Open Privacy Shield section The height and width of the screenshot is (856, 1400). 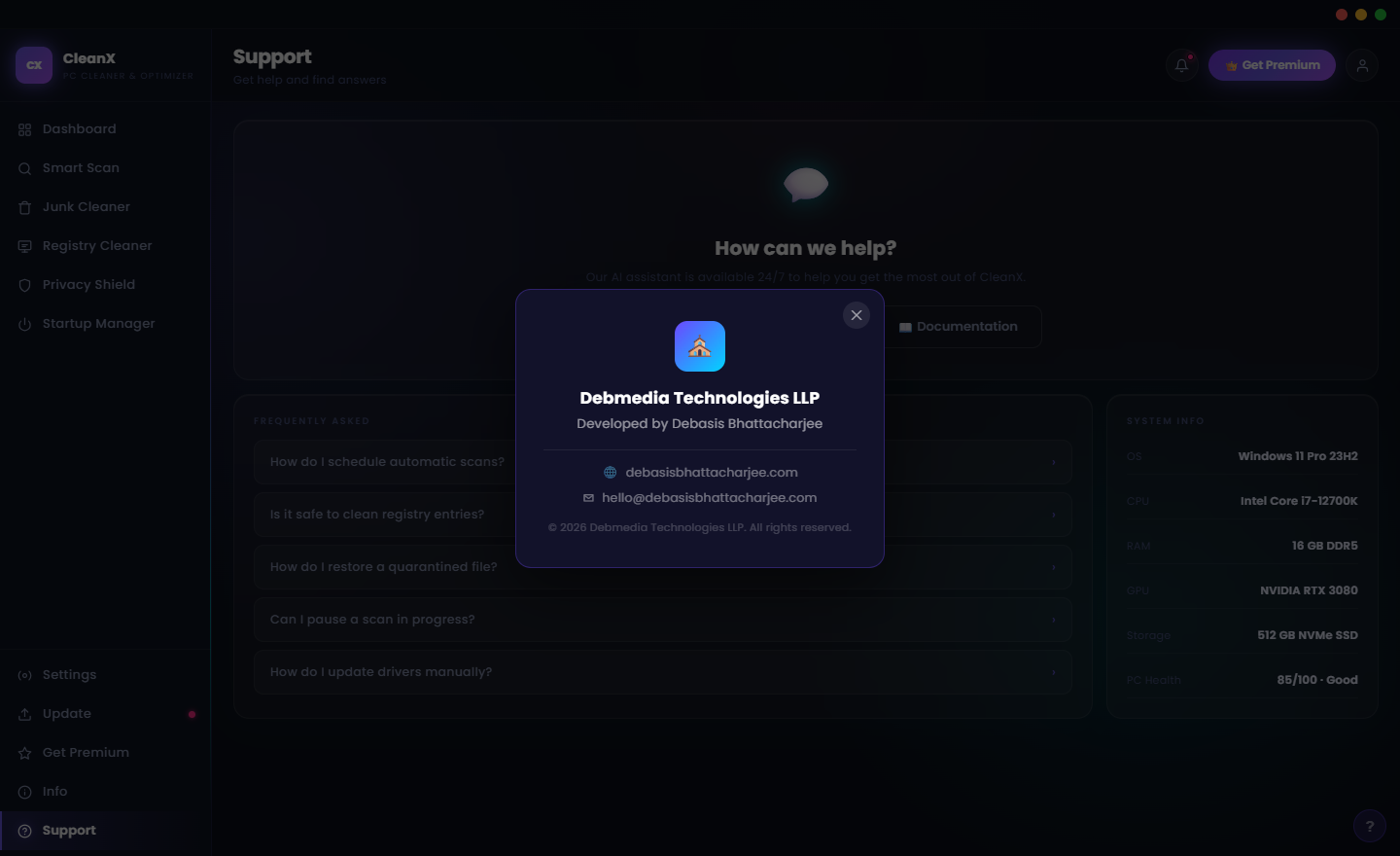pos(105,285)
